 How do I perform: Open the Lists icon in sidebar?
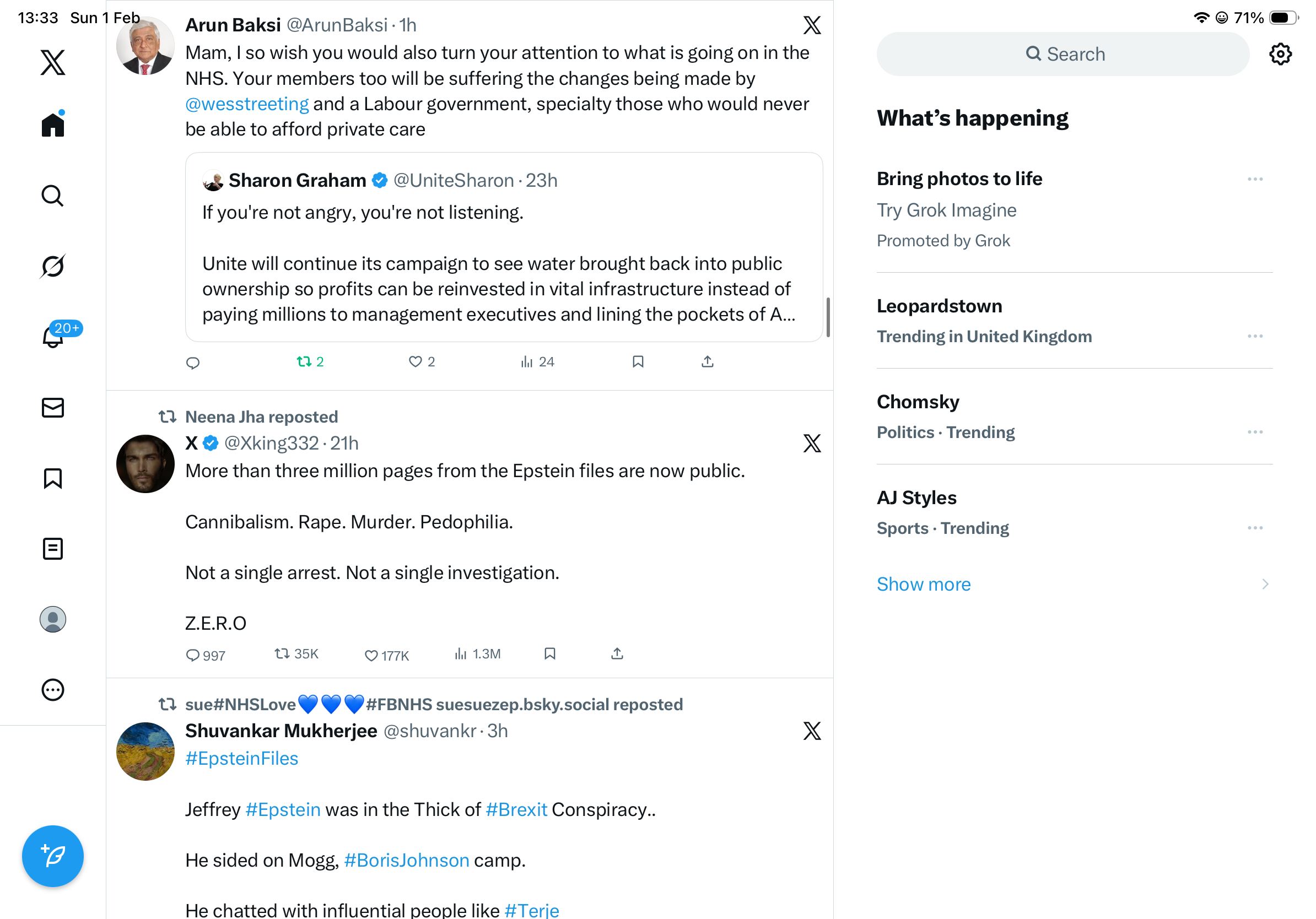pyautogui.click(x=53, y=549)
